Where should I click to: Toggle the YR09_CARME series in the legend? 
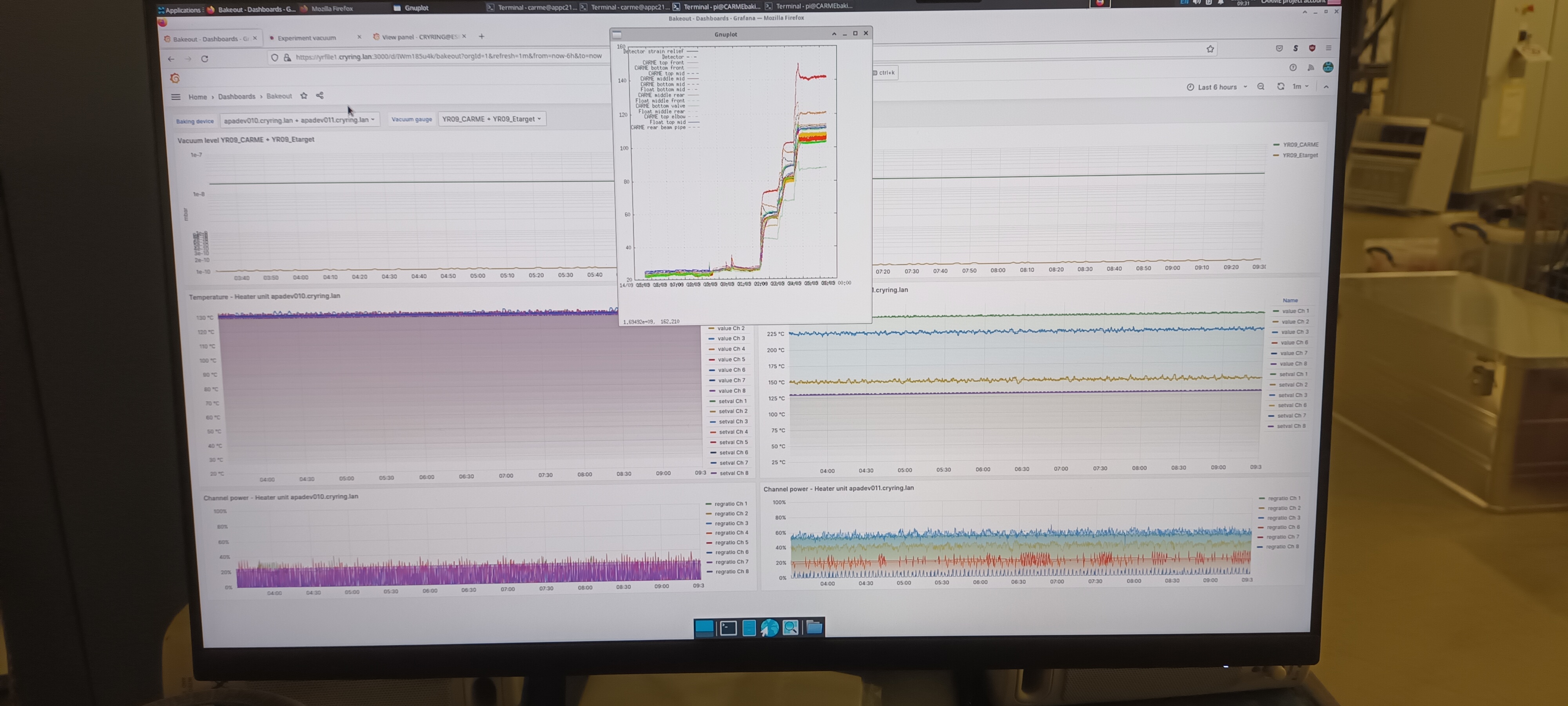point(1300,144)
